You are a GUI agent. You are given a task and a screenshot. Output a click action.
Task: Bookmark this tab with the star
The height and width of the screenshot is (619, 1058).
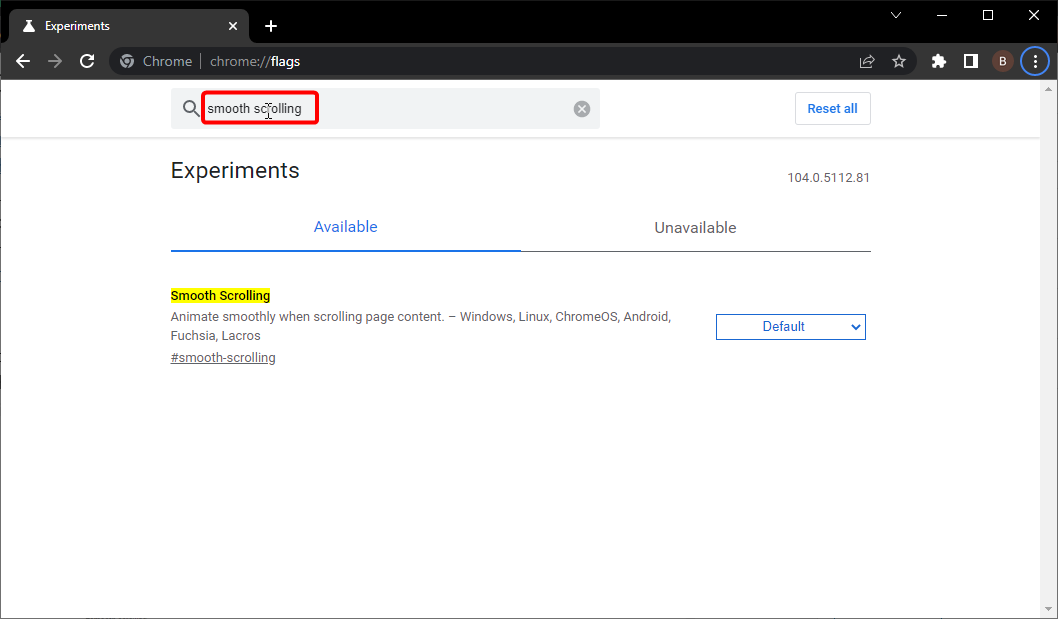(899, 61)
